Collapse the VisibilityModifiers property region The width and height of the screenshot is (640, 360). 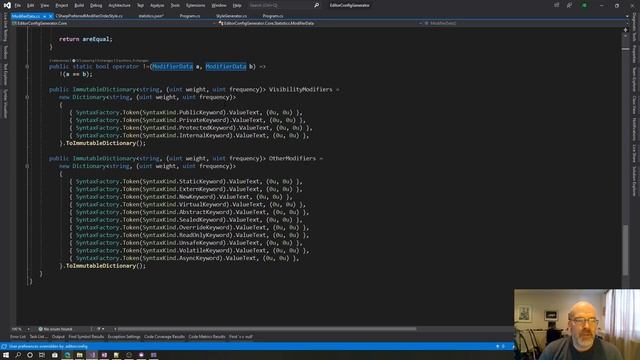coord(27,97)
